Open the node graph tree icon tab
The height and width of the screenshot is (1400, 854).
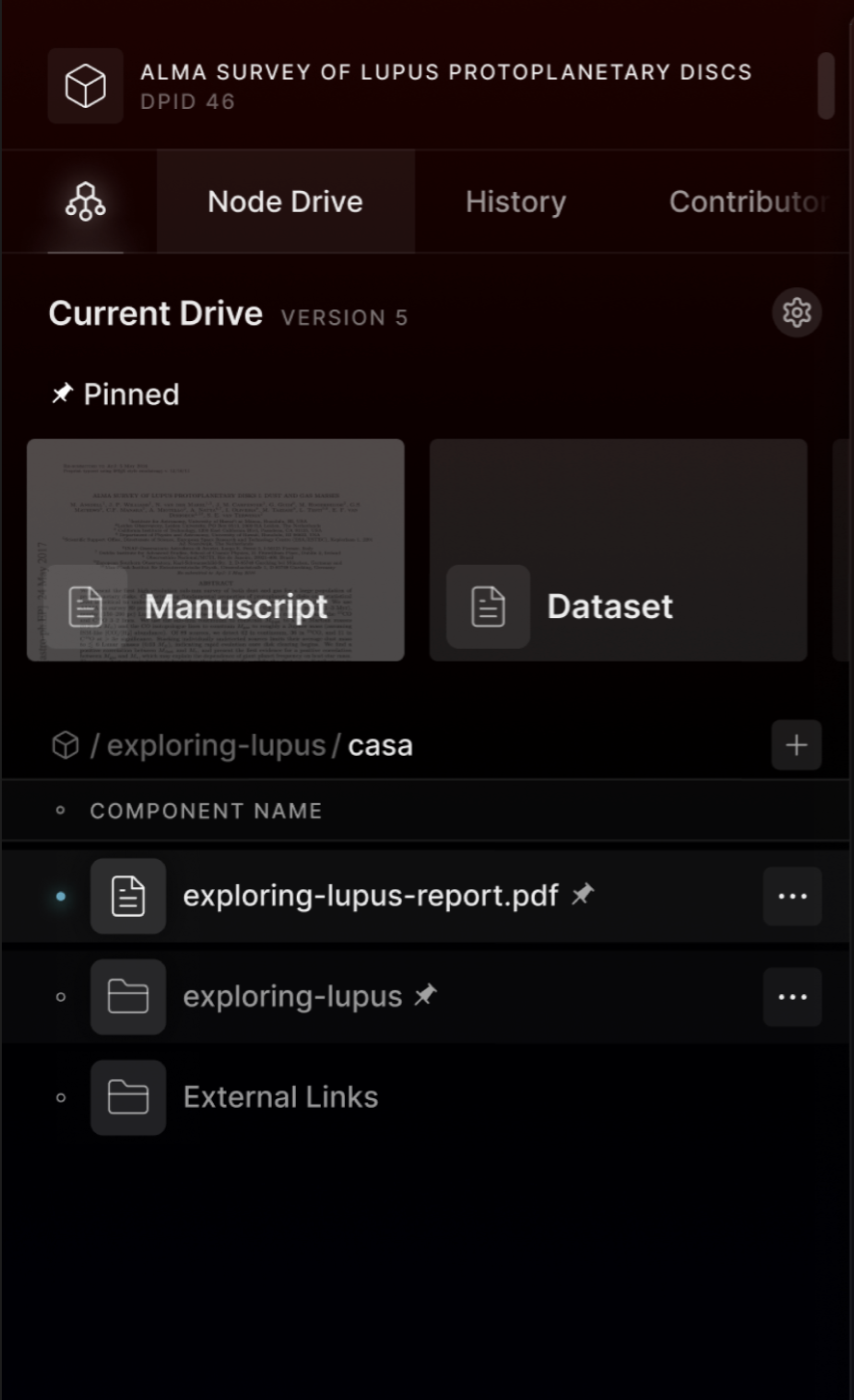click(x=86, y=202)
